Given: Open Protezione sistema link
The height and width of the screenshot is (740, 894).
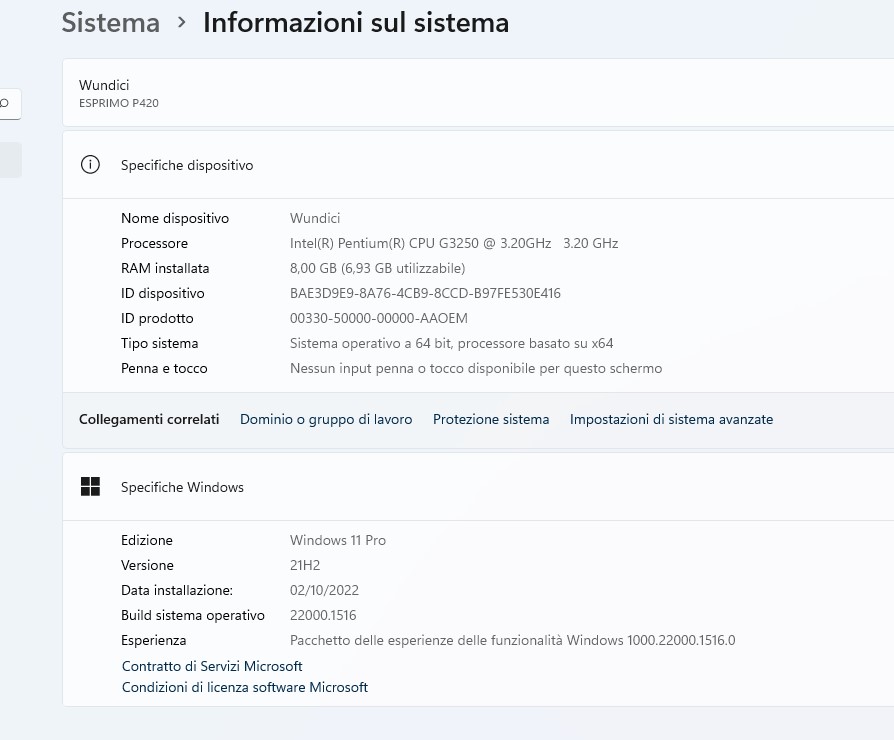Looking at the screenshot, I should pos(491,419).
